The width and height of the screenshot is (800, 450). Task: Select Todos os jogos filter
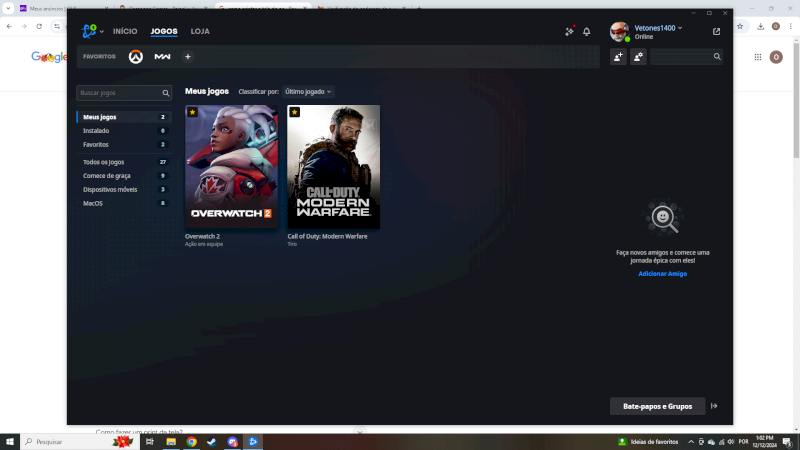click(104, 162)
